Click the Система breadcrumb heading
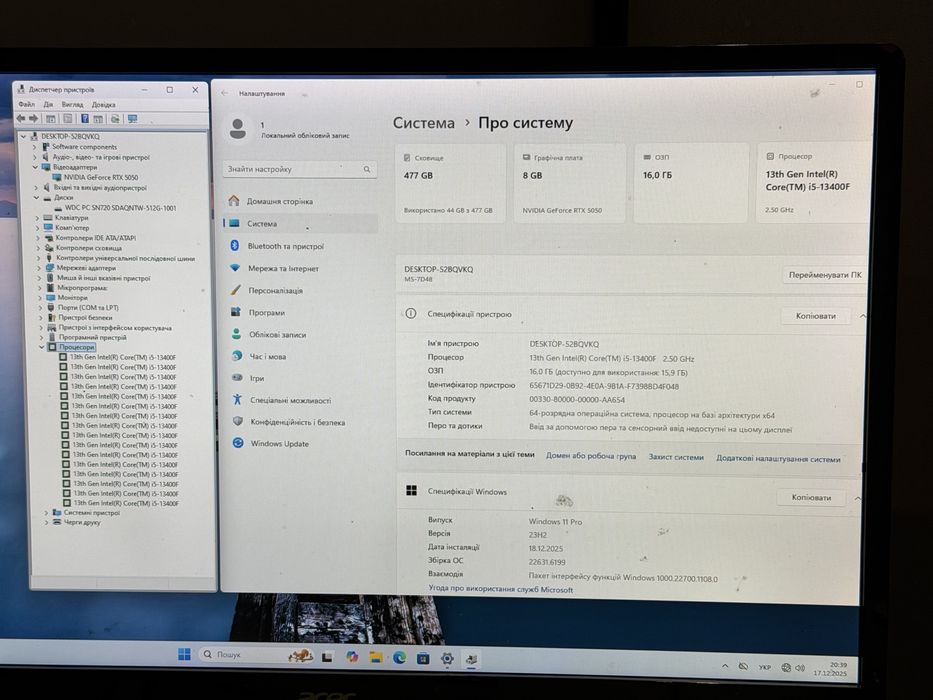Viewport: 933px width, 700px height. [424, 123]
